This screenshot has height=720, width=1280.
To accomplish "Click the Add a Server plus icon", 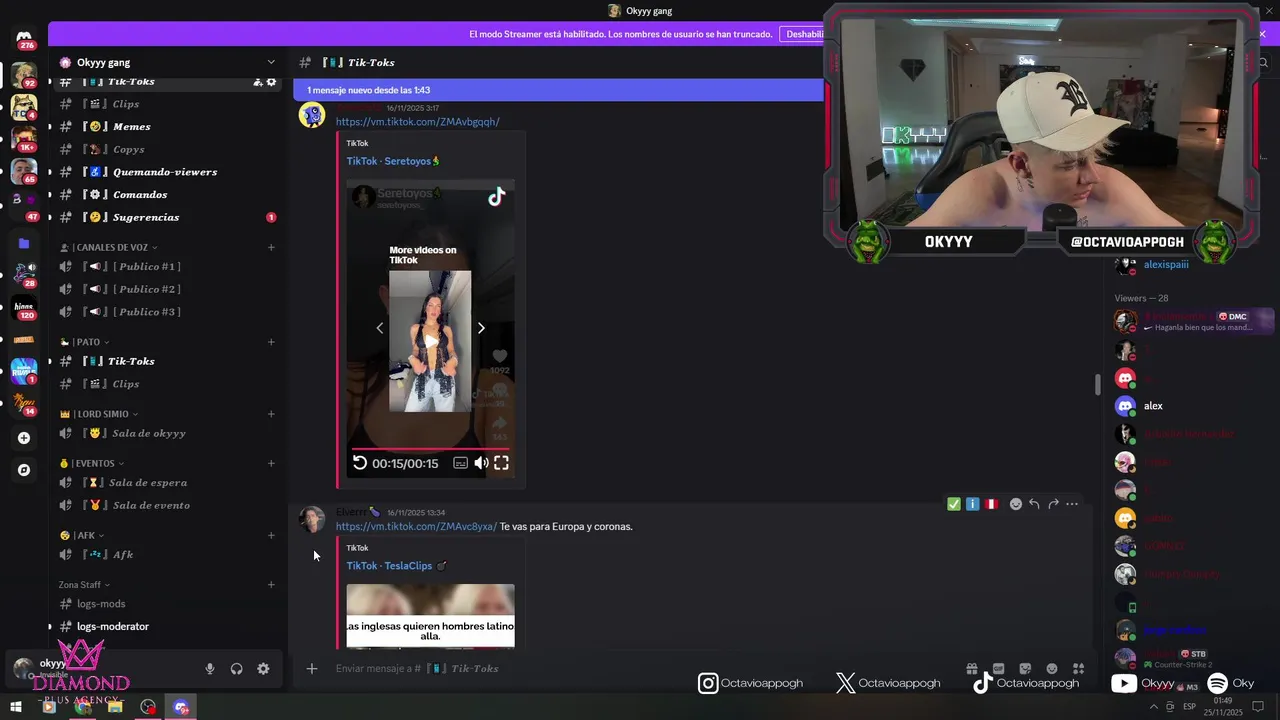I will [24, 438].
